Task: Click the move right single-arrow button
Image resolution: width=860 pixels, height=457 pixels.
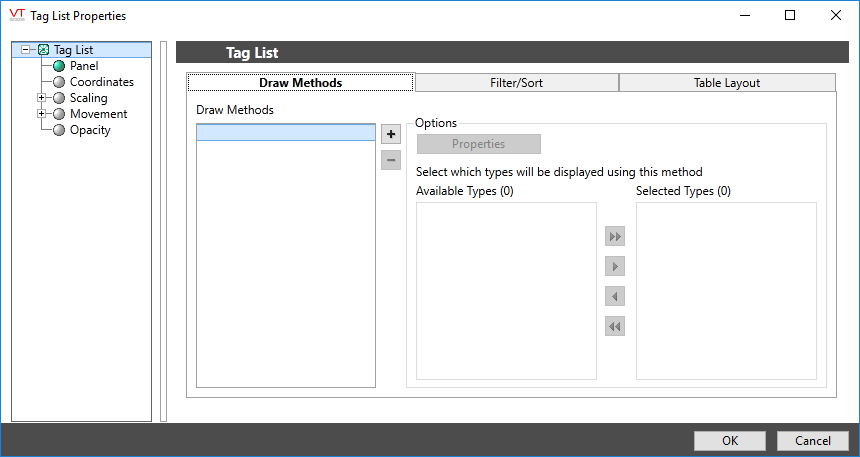Action: [x=615, y=267]
